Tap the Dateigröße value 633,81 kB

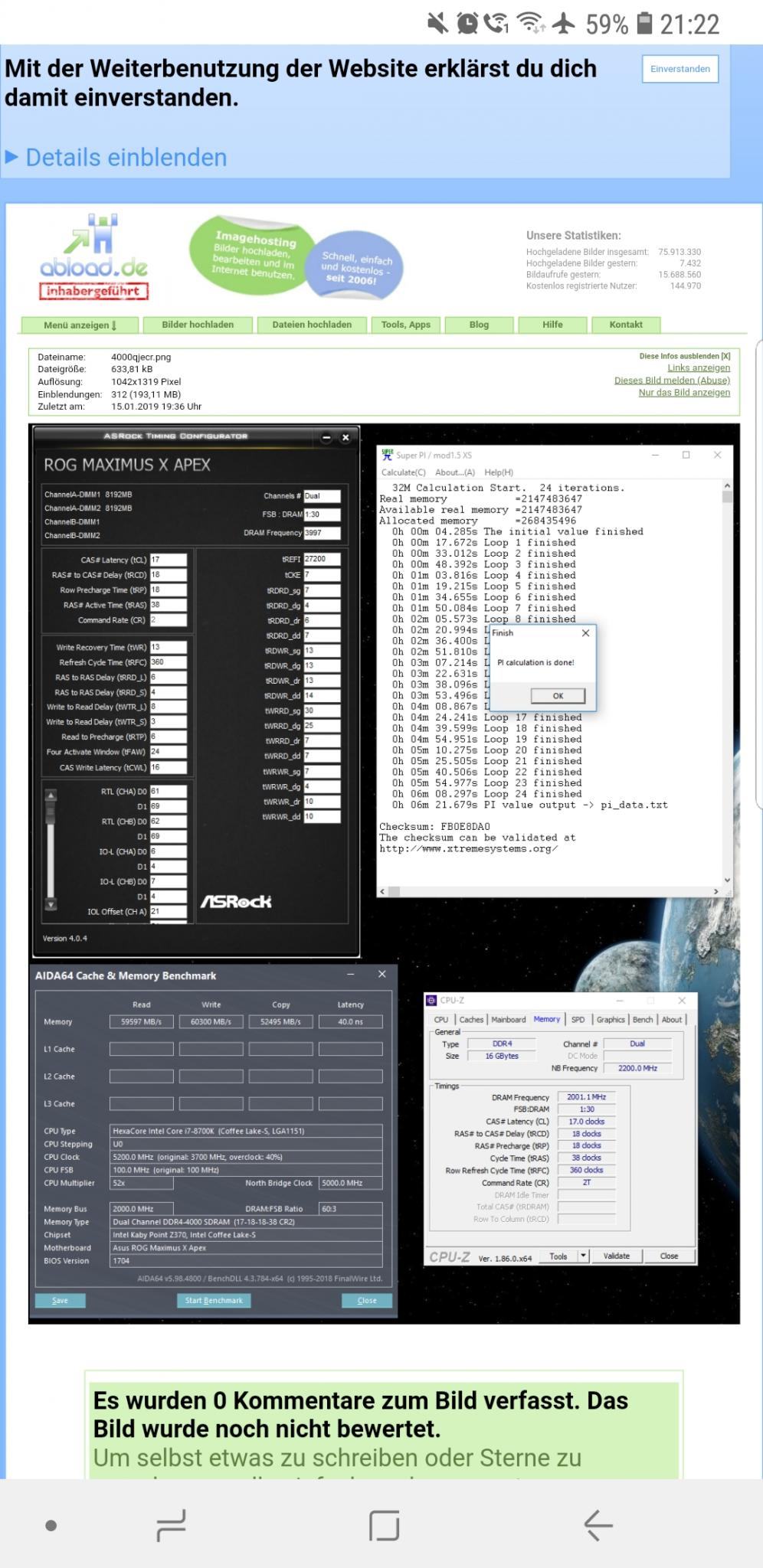132,369
